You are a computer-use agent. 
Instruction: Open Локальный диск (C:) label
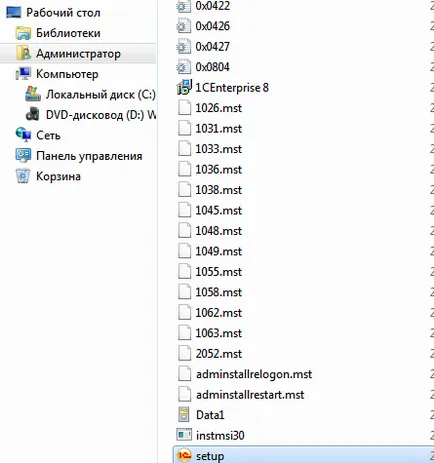101,95
